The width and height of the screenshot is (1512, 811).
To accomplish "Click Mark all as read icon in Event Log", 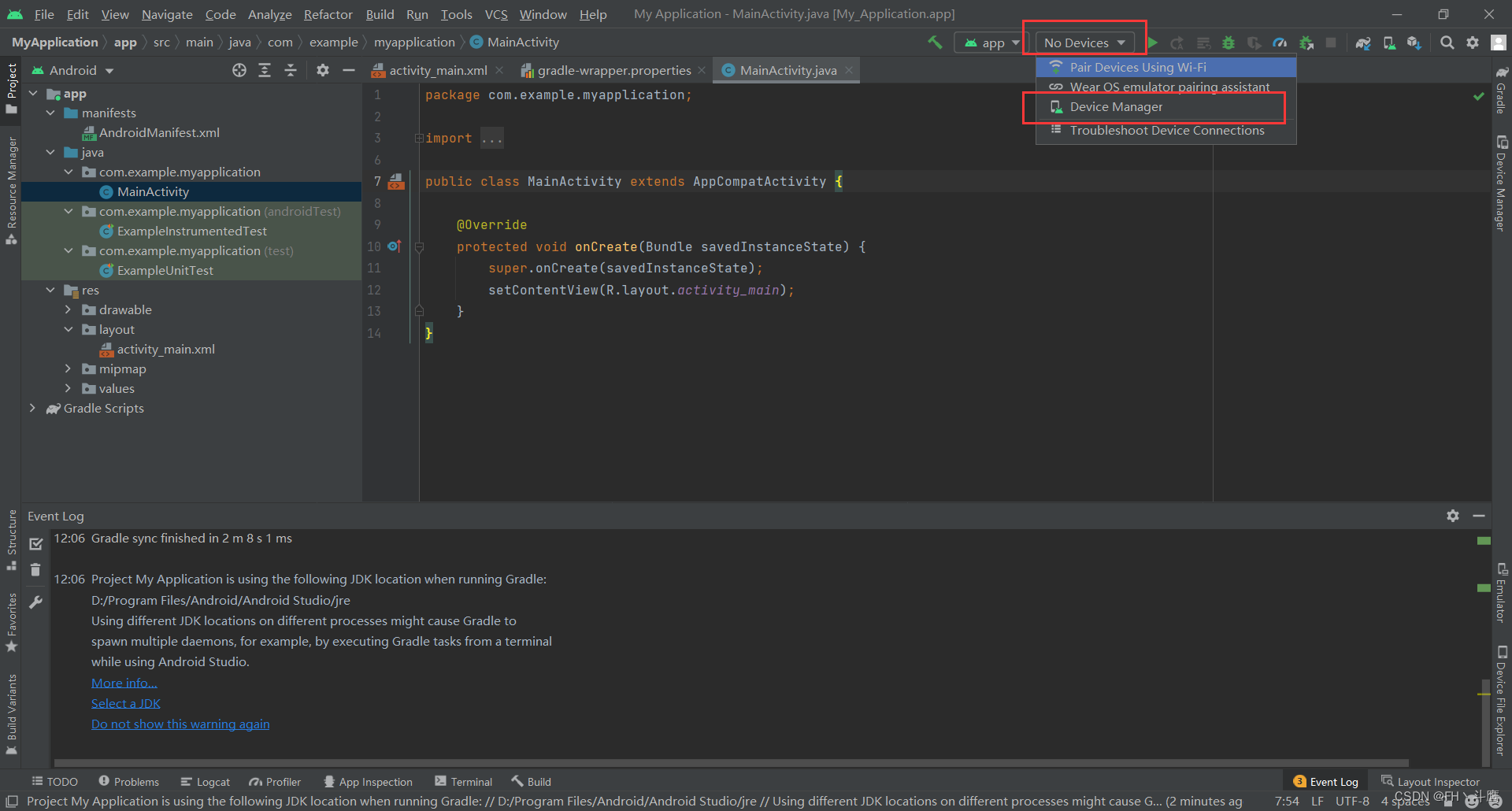I will coord(35,544).
